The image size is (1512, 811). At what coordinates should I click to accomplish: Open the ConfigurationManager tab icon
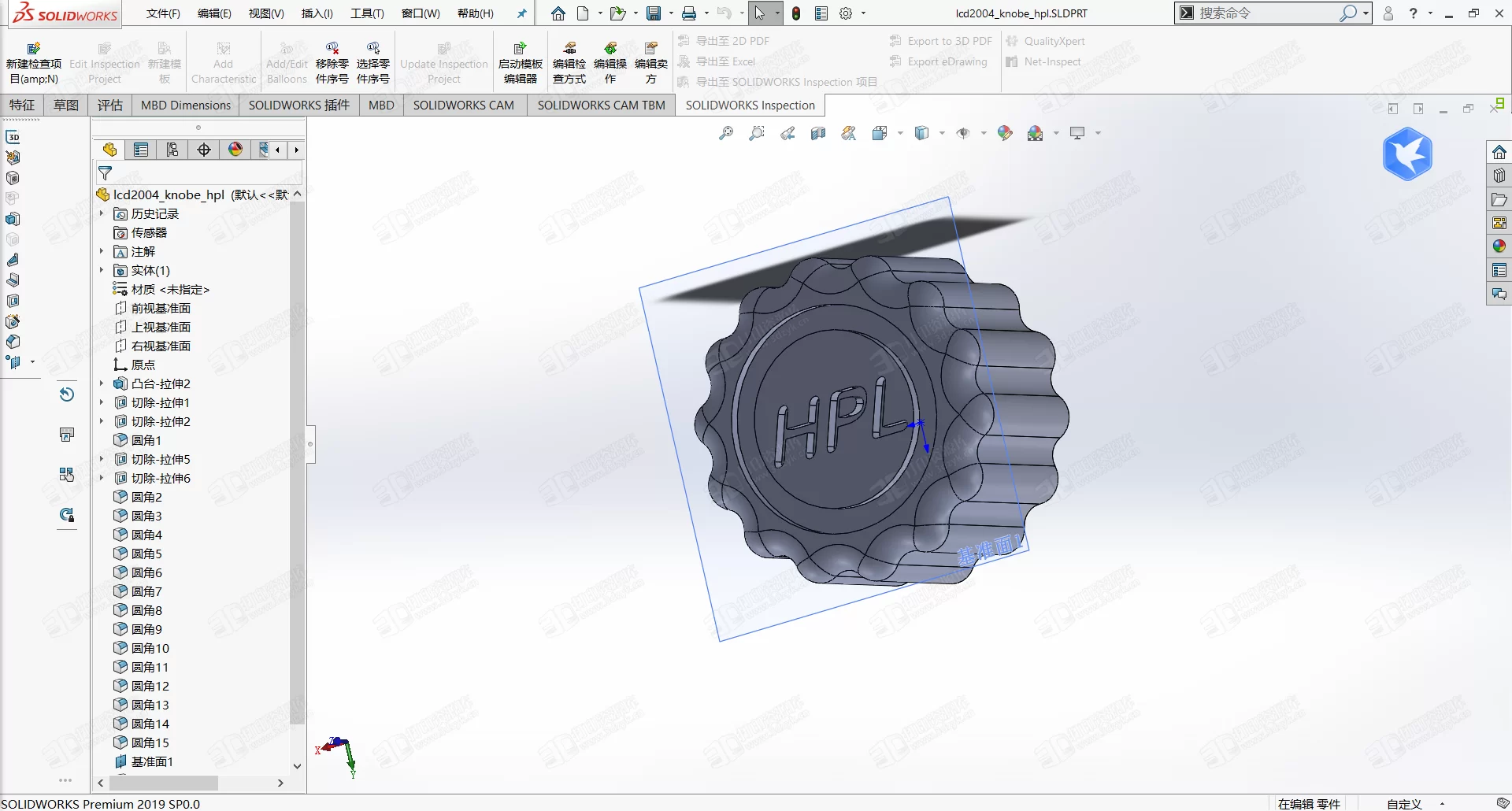pos(172,150)
